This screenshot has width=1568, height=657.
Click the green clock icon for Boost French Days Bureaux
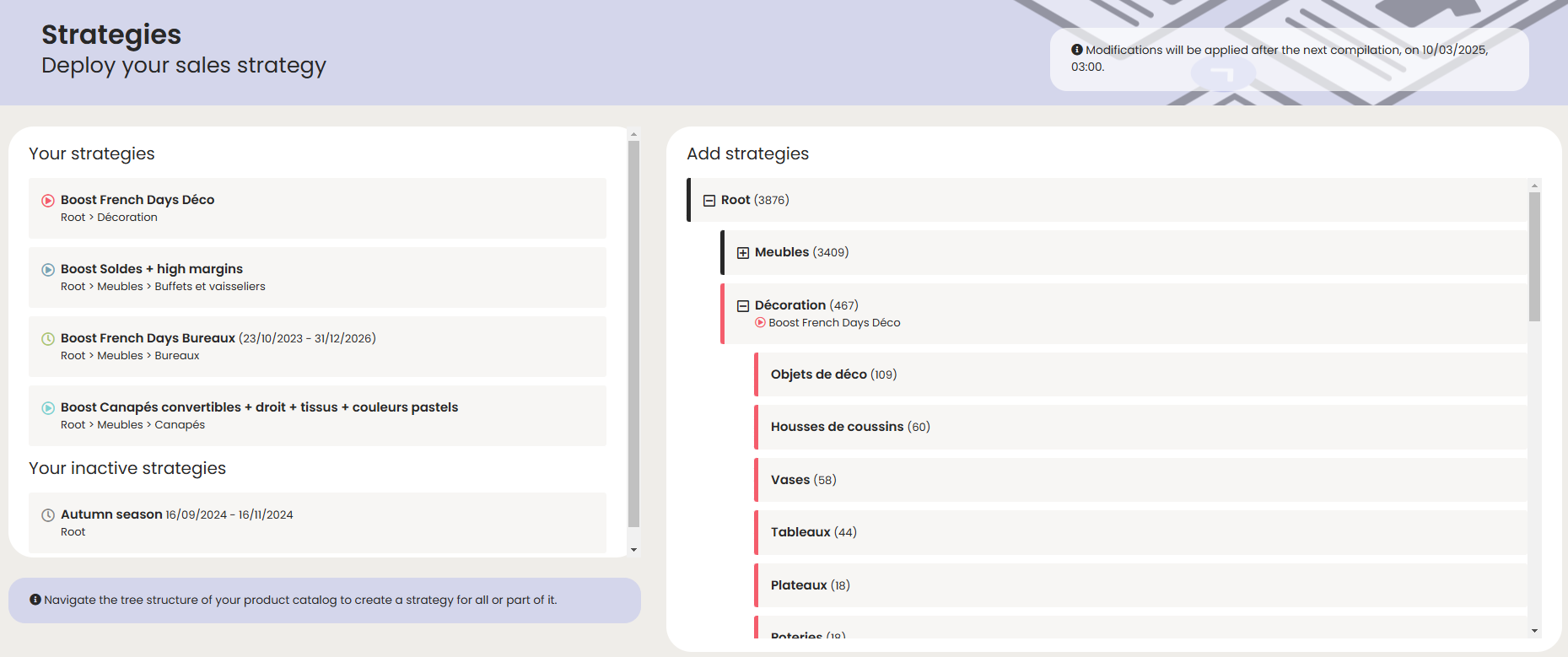pyautogui.click(x=48, y=339)
